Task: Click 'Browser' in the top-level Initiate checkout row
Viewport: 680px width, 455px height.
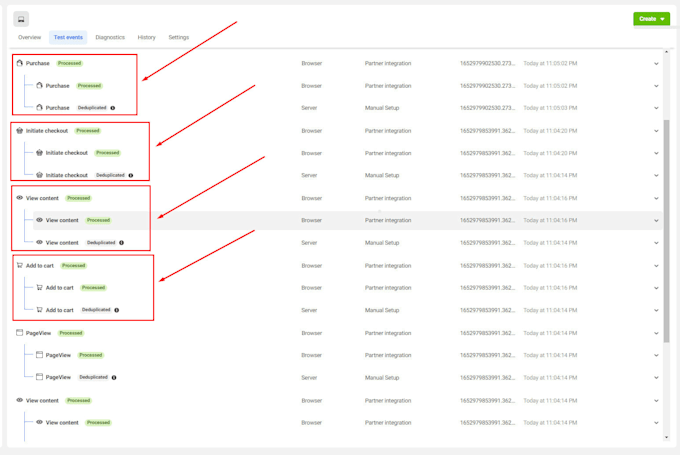Action: [x=312, y=131]
